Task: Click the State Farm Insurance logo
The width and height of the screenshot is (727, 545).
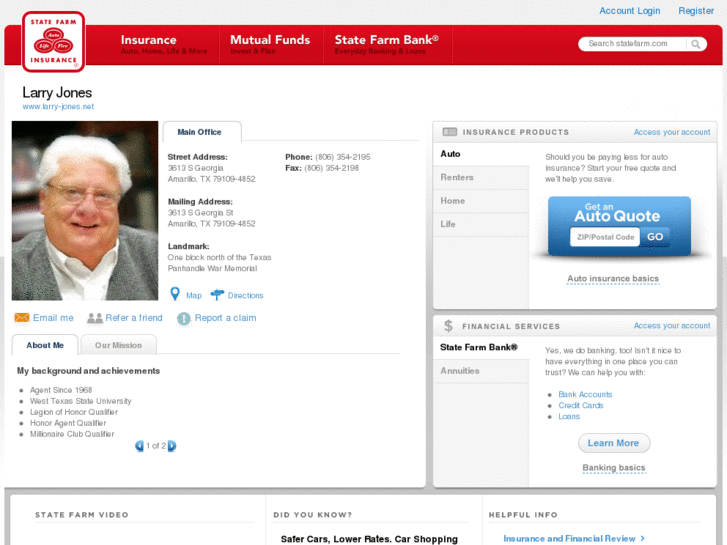Action: (53, 42)
